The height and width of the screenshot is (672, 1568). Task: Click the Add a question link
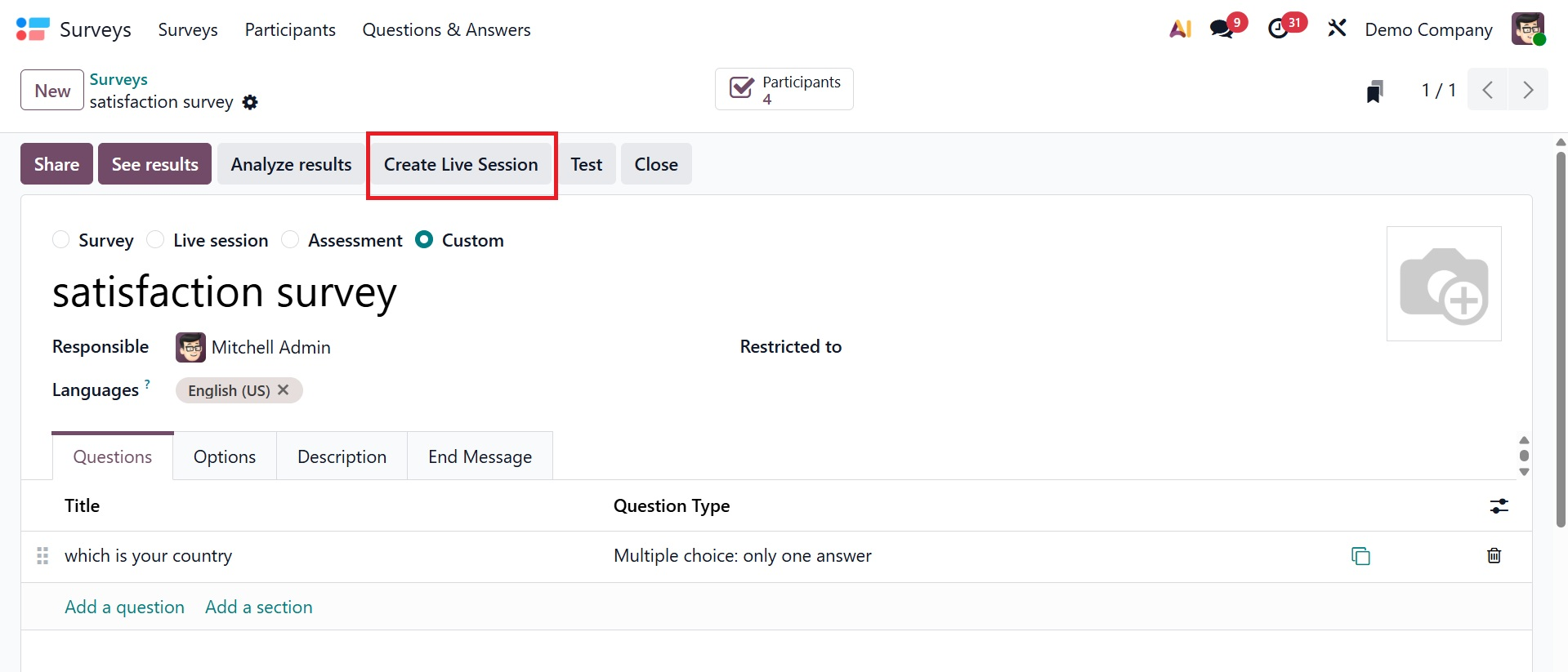click(124, 607)
